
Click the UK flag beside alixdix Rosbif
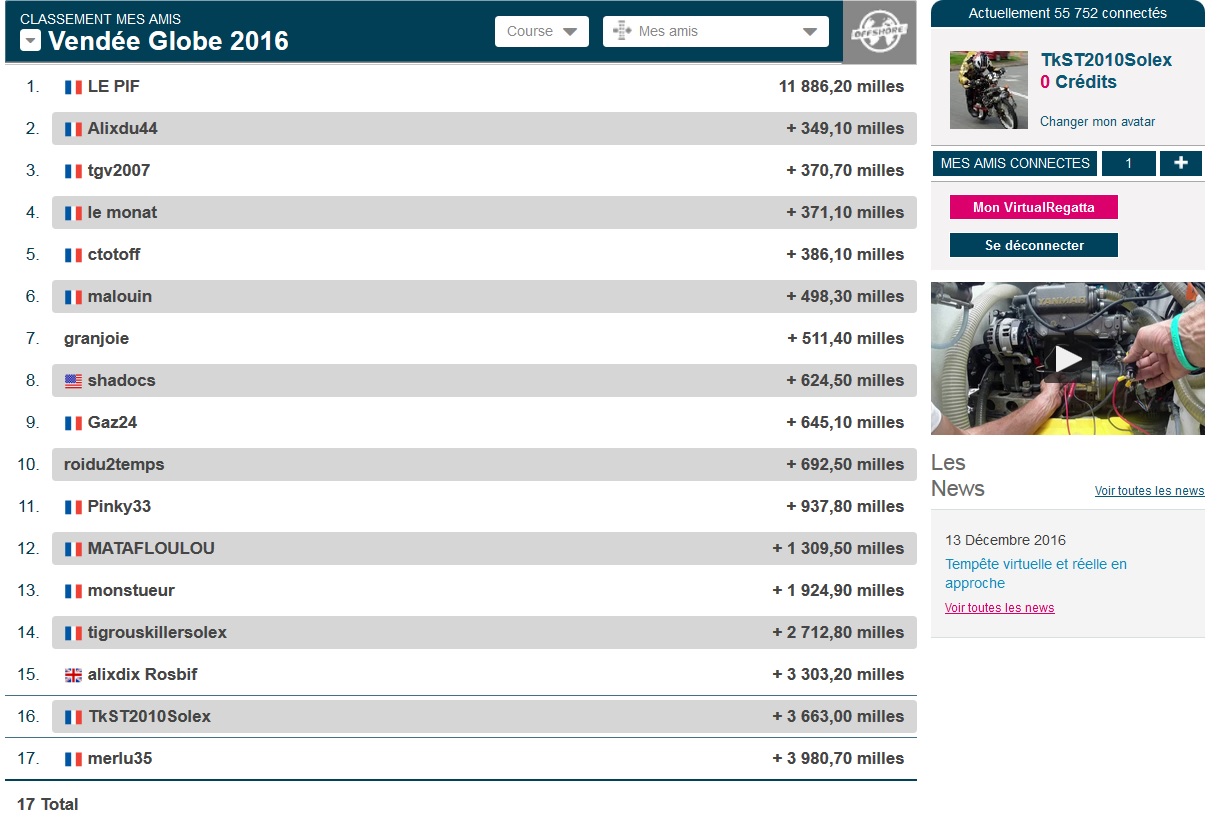click(73, 675)
